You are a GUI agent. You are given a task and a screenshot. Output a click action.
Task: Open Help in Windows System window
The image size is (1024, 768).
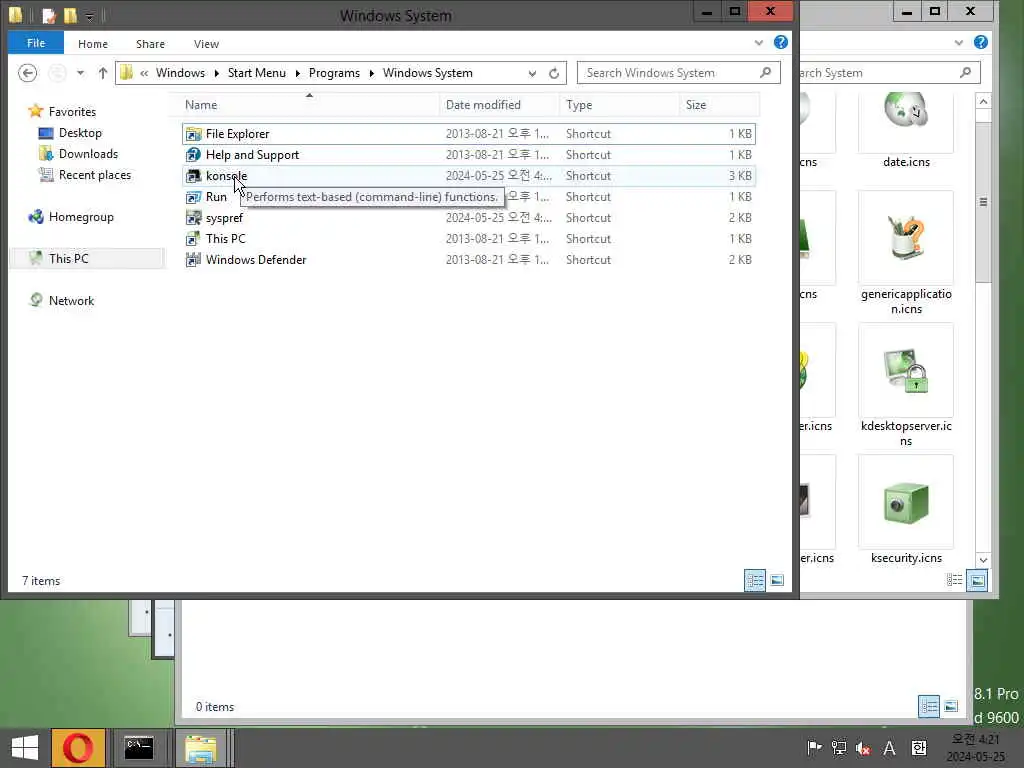tap(780, 42)
